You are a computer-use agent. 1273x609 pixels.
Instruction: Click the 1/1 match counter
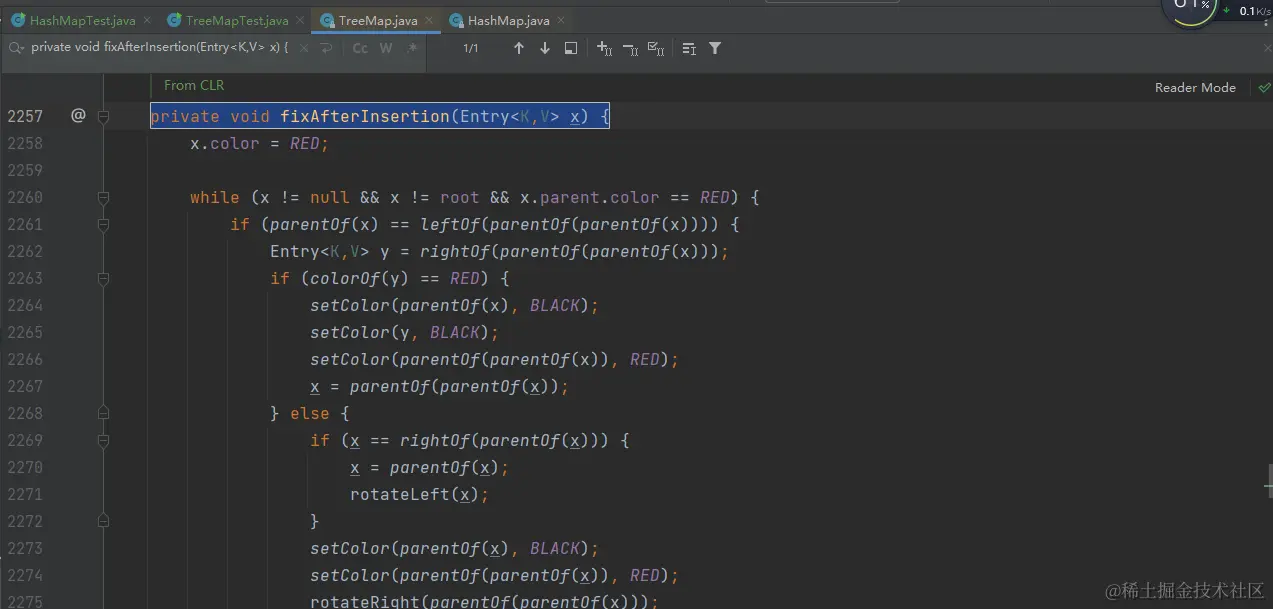point(471,48)
